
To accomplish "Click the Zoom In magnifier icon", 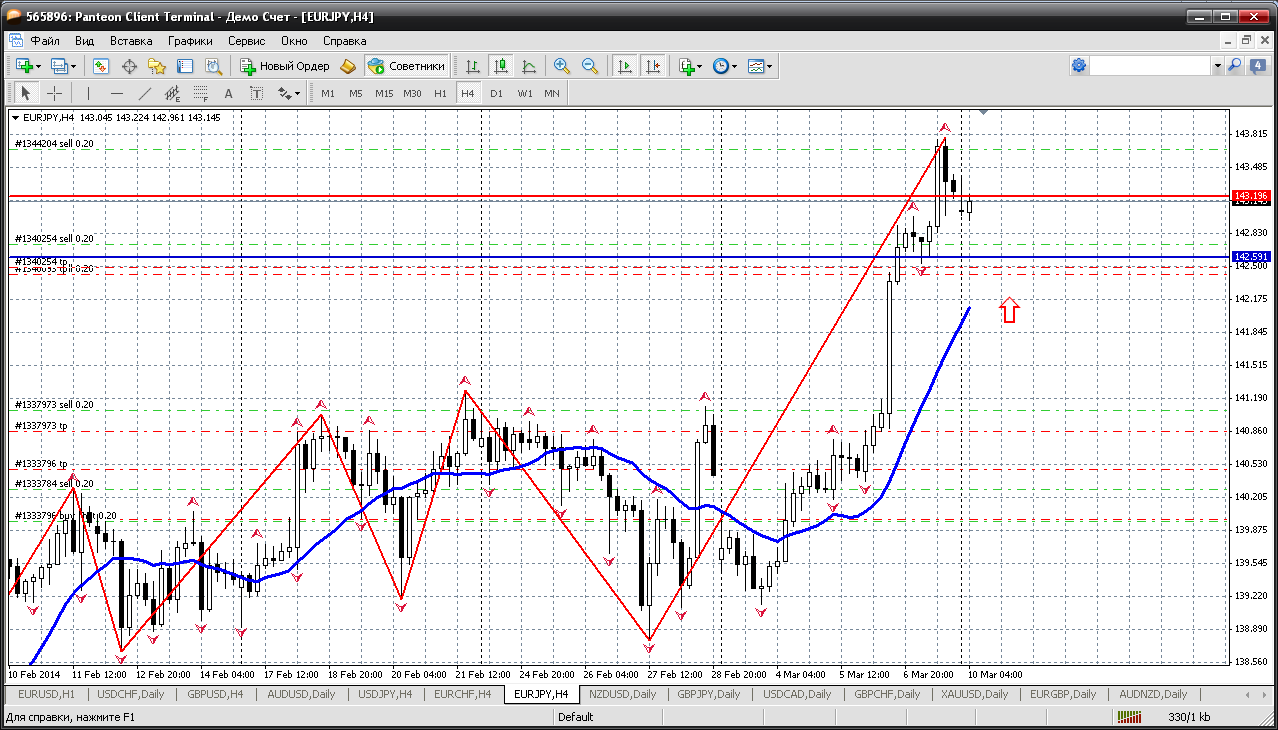I will click(562, 66).
